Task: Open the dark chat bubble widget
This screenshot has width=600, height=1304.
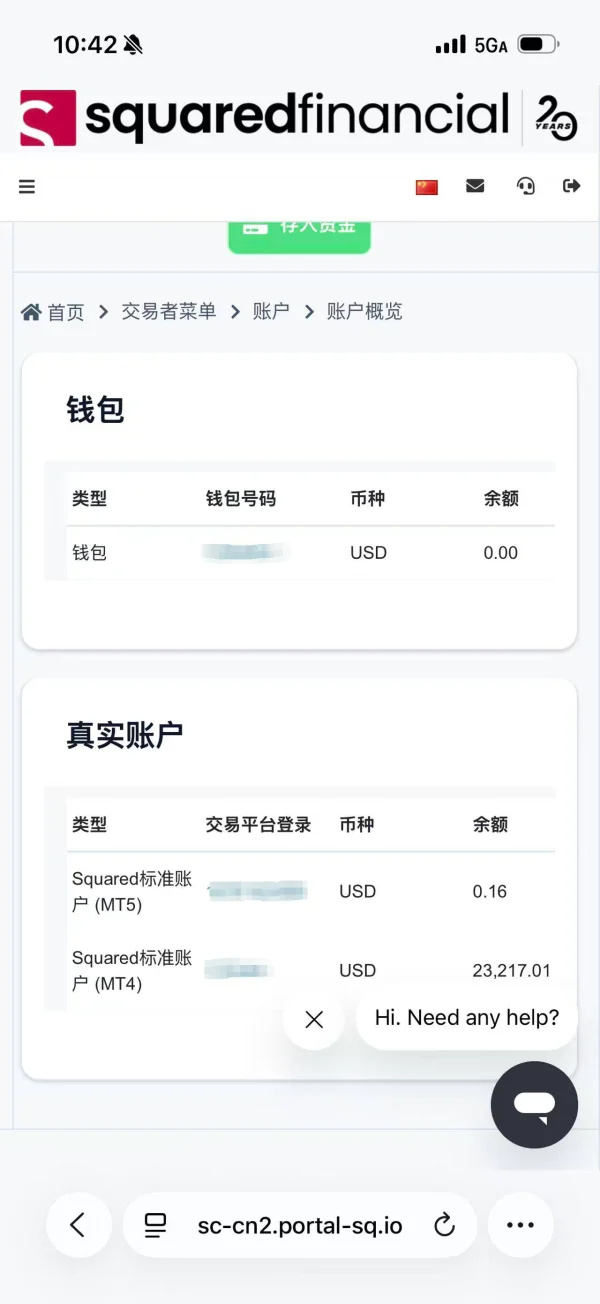Action: [x=534, y=1104]
